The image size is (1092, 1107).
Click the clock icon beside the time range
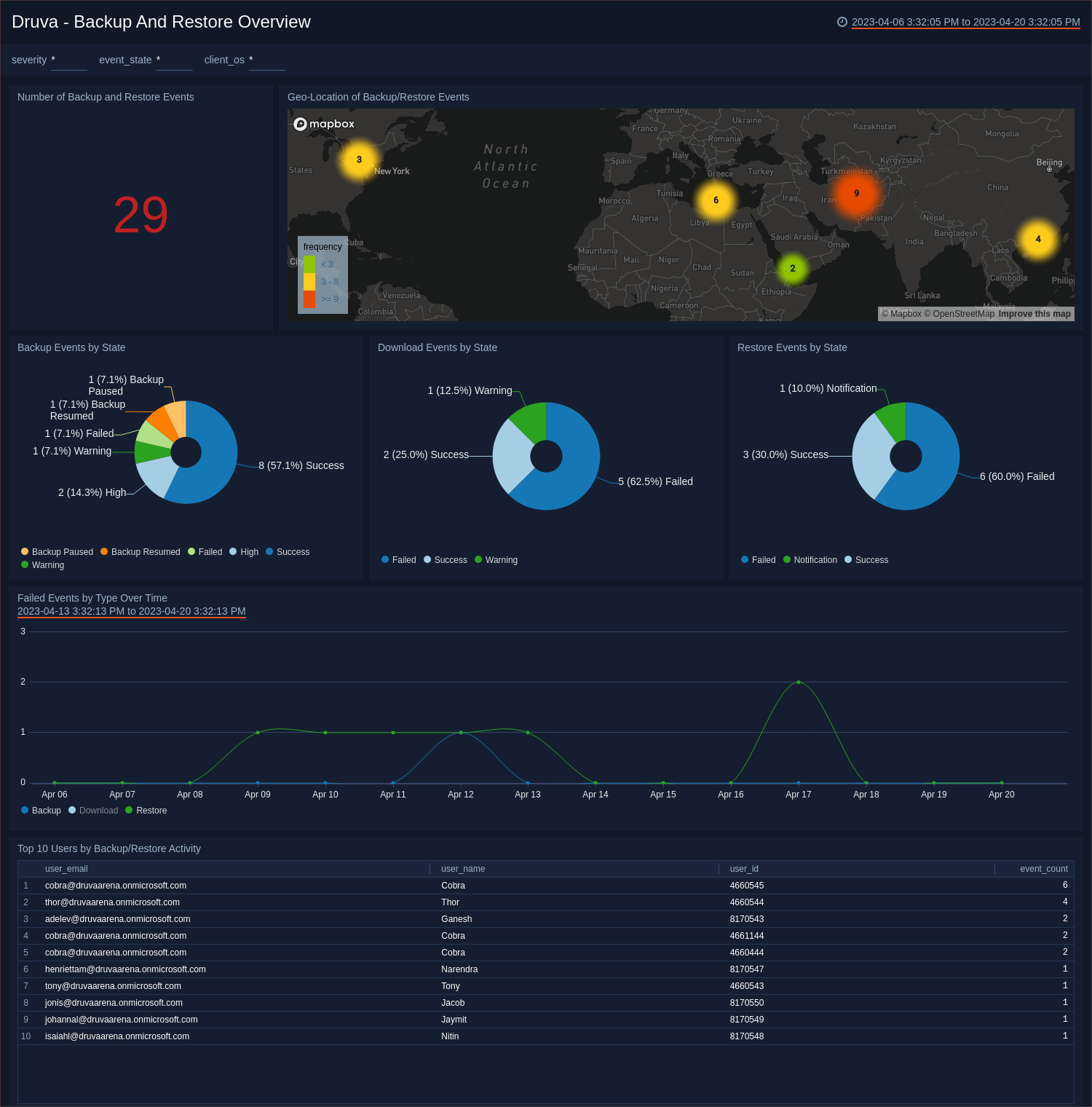pyautogui.click(x=842, y=22)
